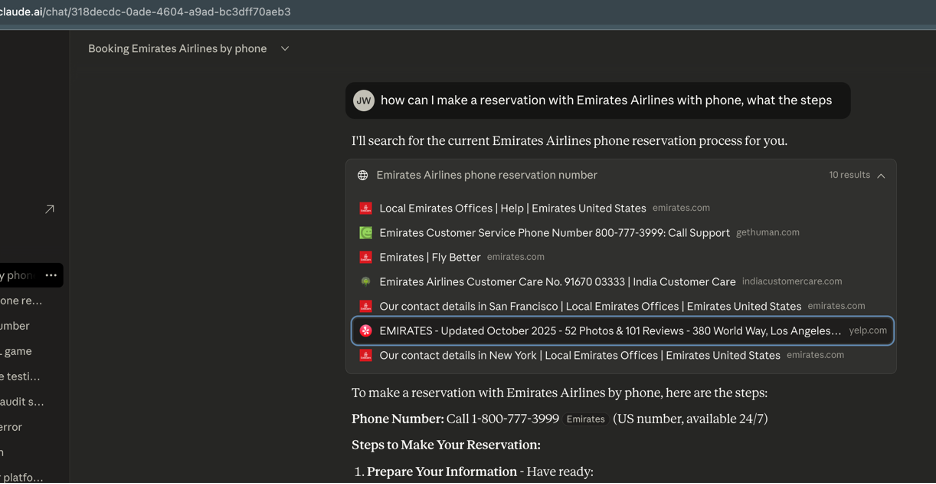Select the "game" chat in the sidebar
The image size is (936, 484).
pyautogui.click(x=16, y=351)
